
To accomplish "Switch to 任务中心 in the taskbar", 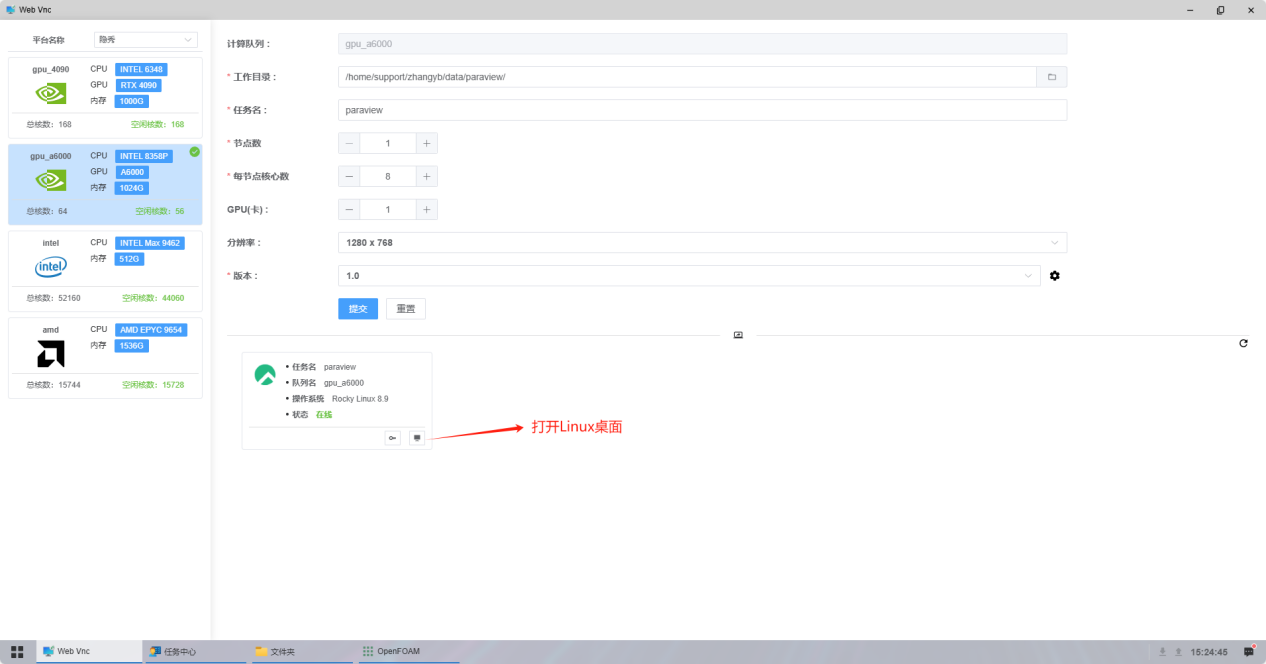I will click(x=195, y=651).
